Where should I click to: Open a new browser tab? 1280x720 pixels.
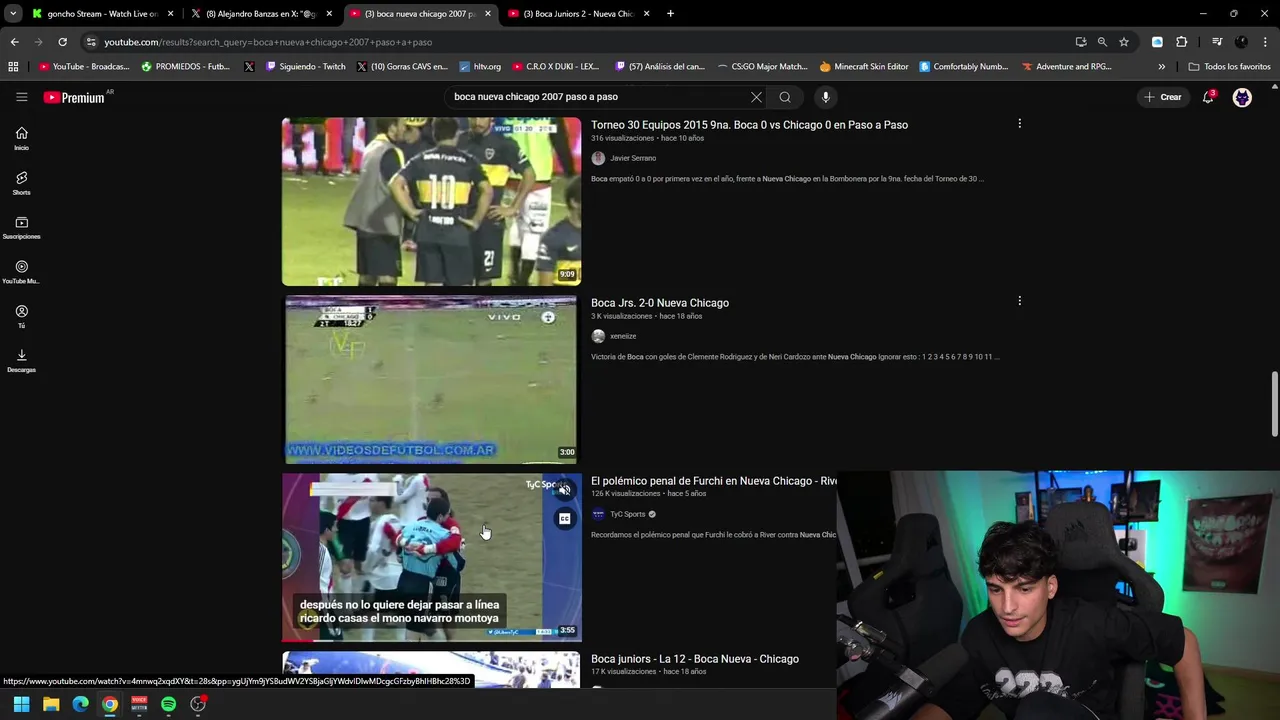(670, 14)
